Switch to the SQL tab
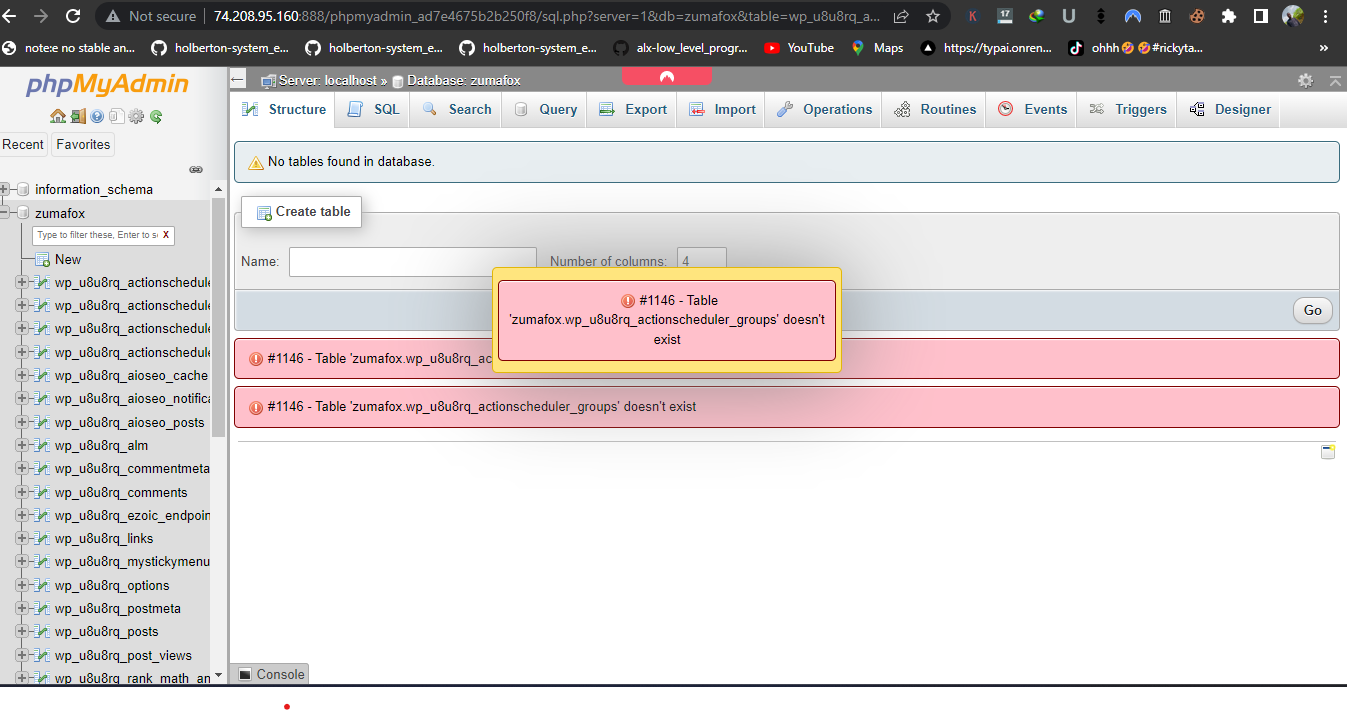The width and height of the screenshot is (1347, 711). (373, 109)
